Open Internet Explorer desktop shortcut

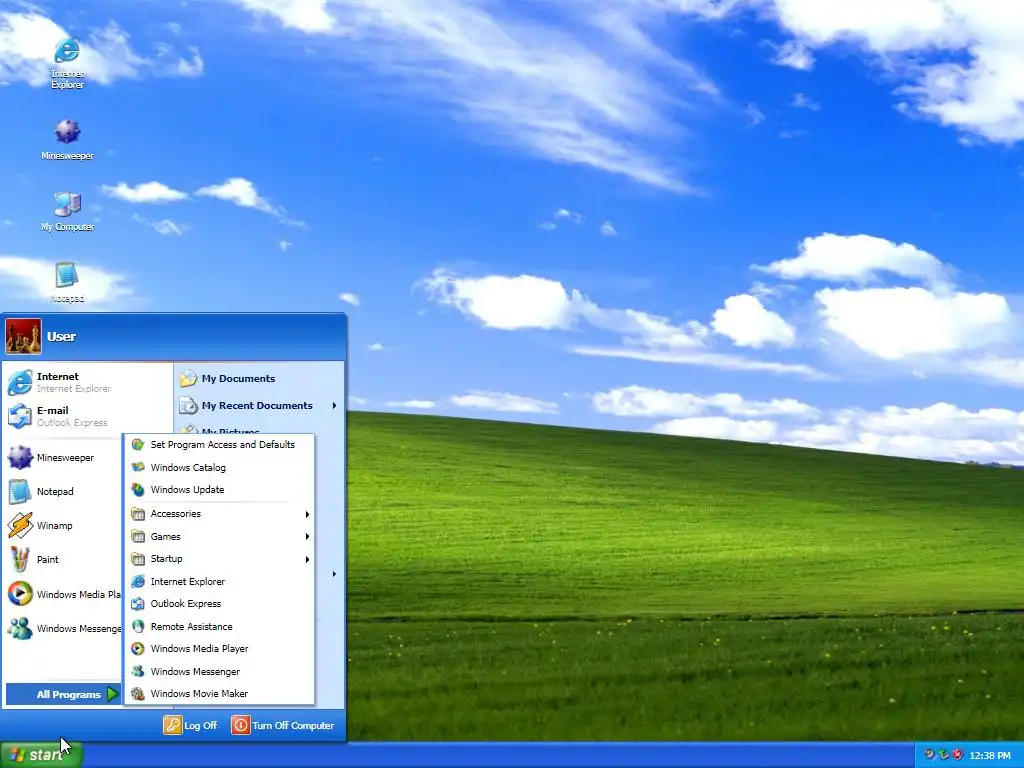pos(67,63)
